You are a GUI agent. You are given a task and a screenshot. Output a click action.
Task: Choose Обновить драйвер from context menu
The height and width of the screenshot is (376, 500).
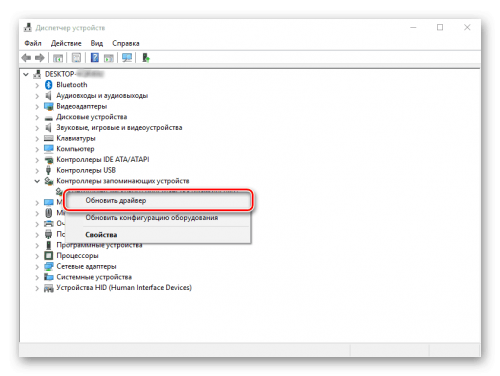(x=158, y=200)
